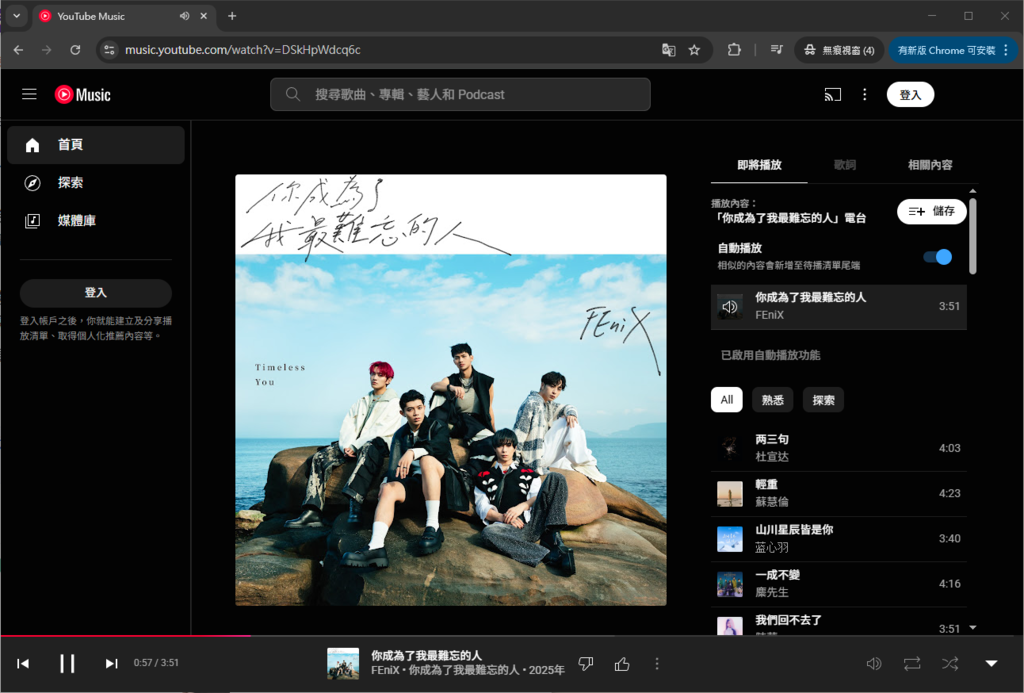The width and height of the screenshot is (1024, 693).
Task: Click the 一成不變 queue thumbnail
Action: point(729,584)
